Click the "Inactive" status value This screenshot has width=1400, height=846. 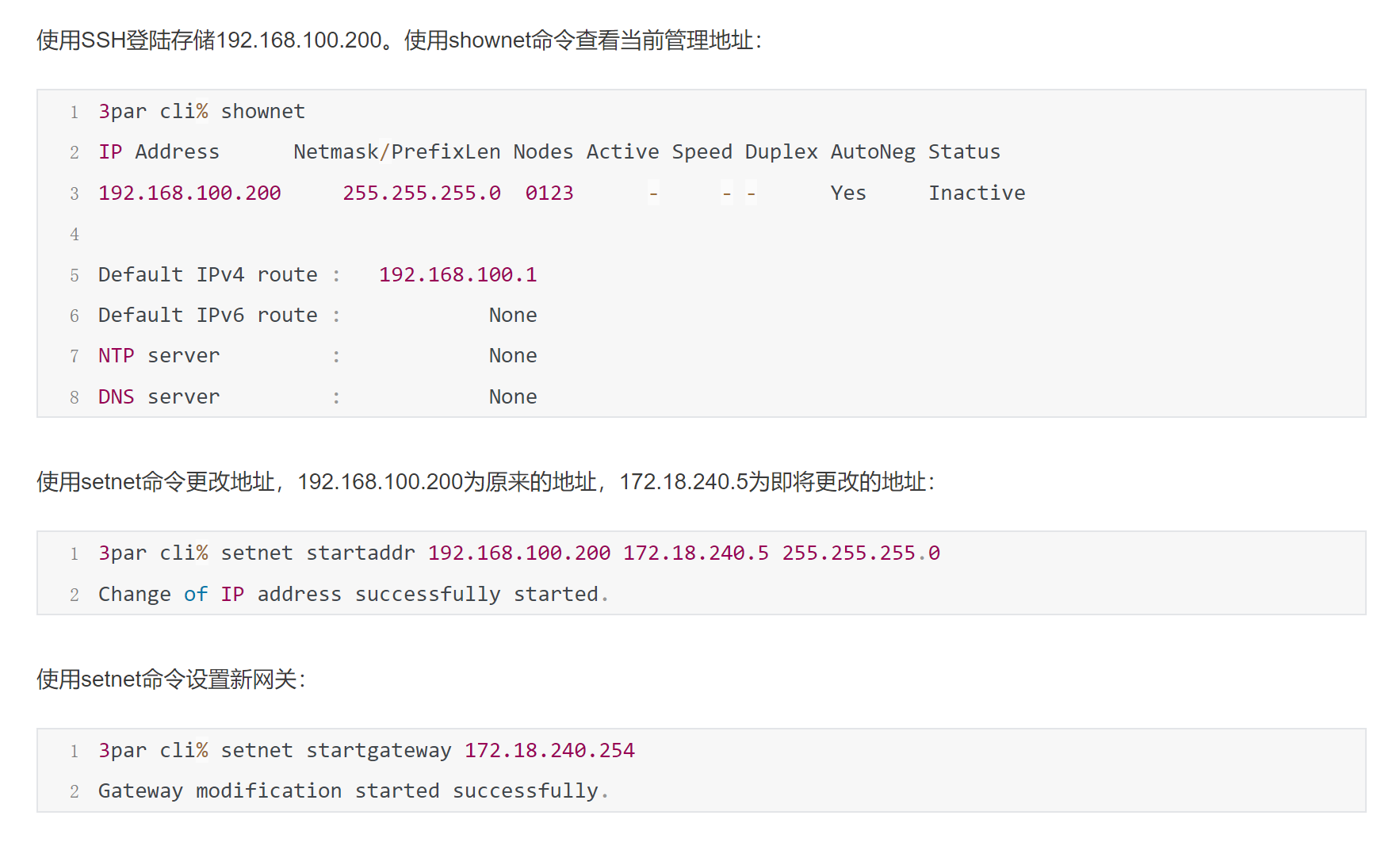point(976,193)
